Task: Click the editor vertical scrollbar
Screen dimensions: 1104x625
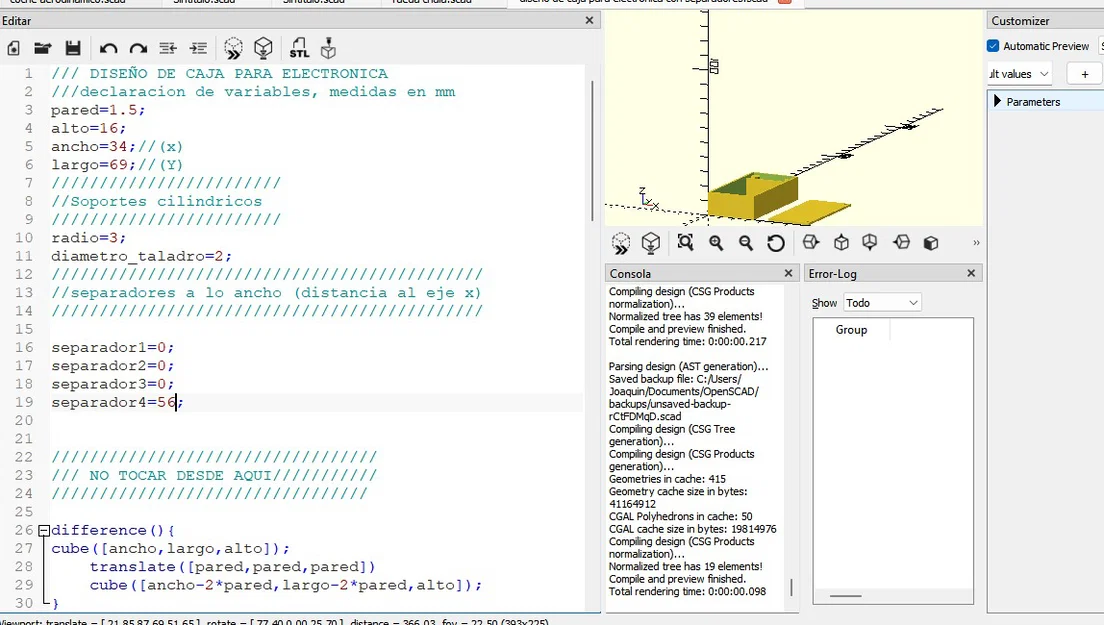Action: 592,151
